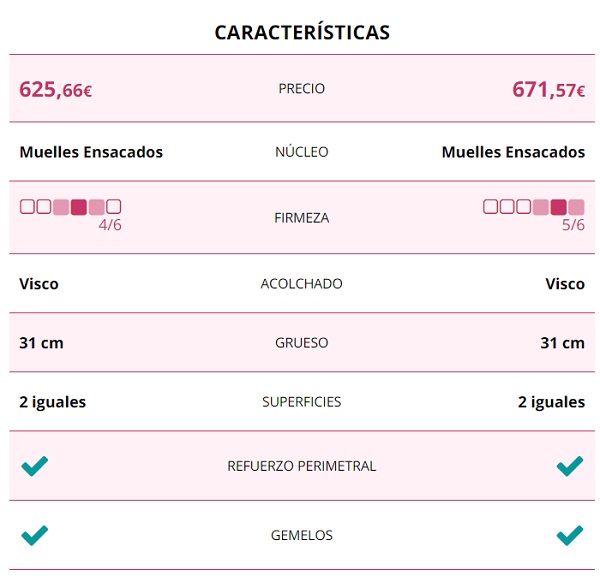Viewport: 600px width, 582px height.
Task: Click left Refuerzo Perimetral checkmark icon
Action: (34, 465)
